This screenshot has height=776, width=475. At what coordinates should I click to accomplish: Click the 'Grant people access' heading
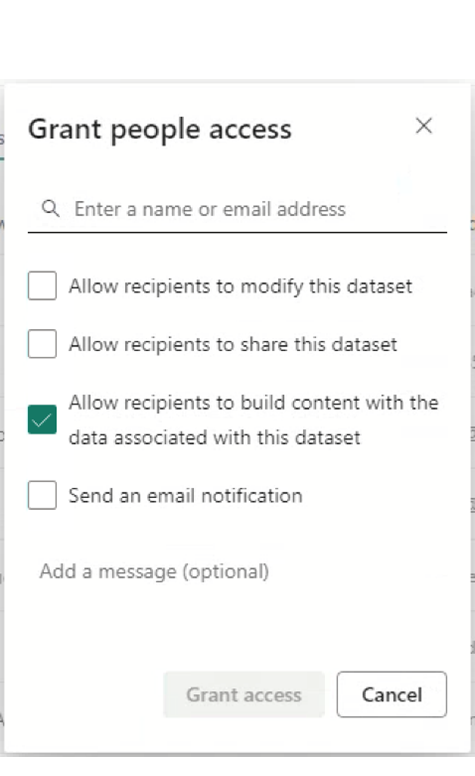pos(160,130)
